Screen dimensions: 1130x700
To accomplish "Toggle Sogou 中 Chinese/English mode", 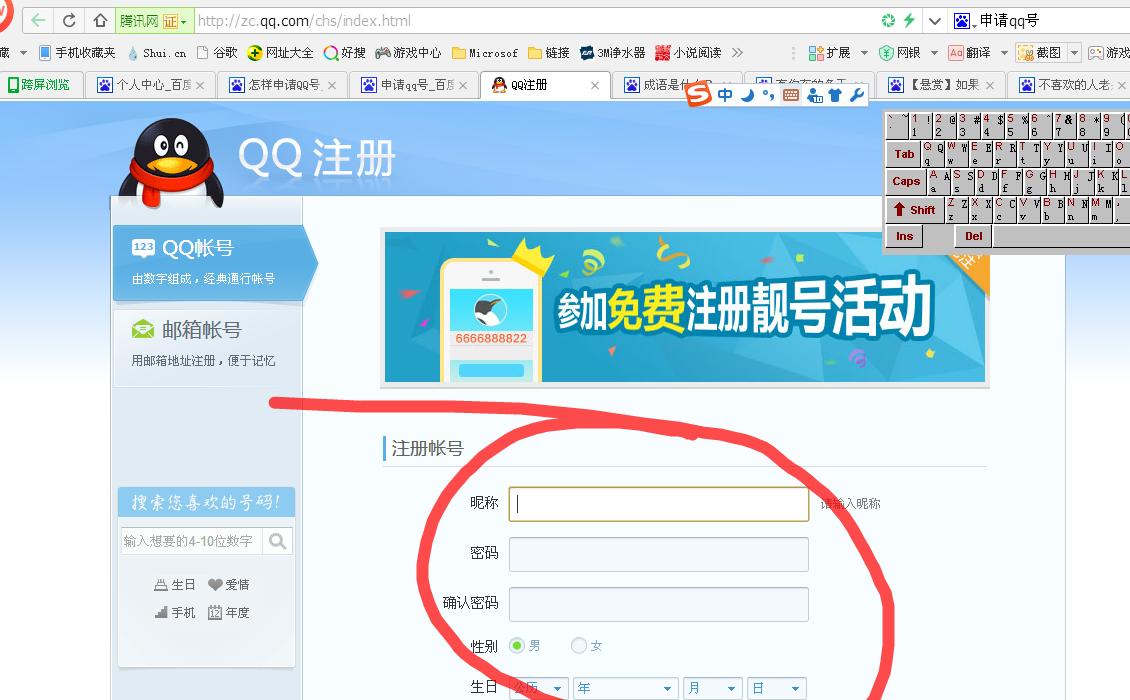I will (x=725, y=94).
